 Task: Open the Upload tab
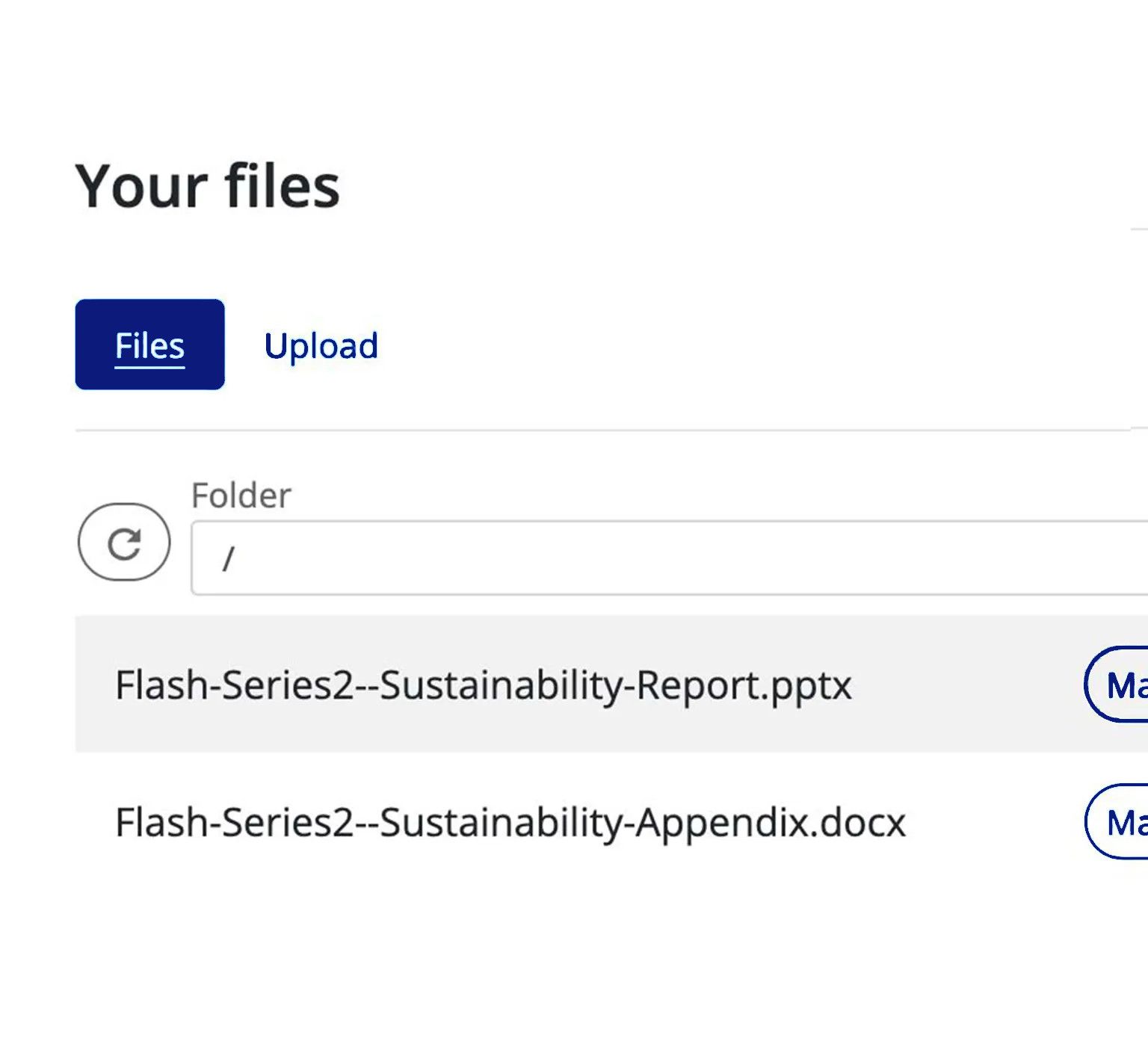click(321, 346)
